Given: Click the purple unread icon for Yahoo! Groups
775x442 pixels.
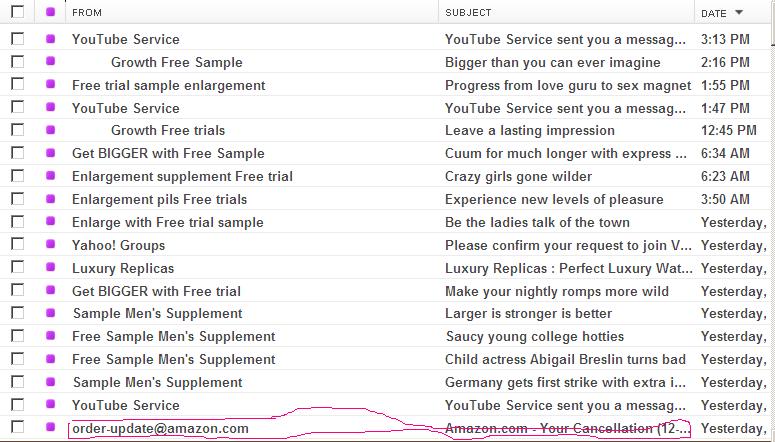Looking at the screenshot, I should (50, 245).
